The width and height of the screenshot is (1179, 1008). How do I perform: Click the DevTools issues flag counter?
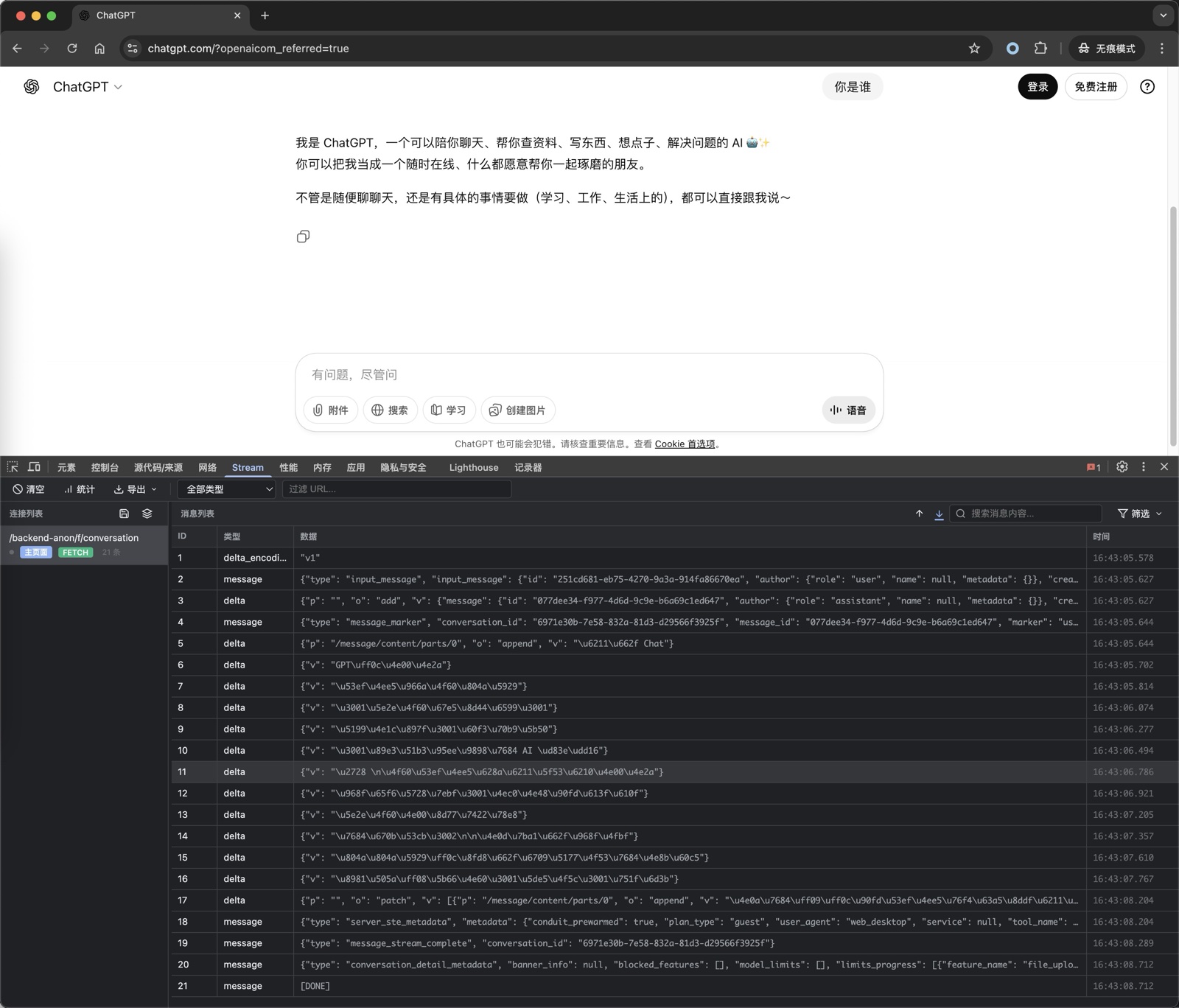click(x=1094, y=467)
